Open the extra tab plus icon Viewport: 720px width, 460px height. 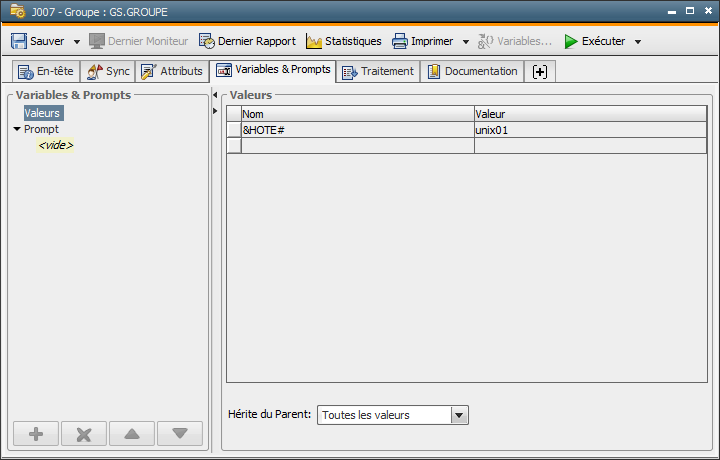(540, 72)
